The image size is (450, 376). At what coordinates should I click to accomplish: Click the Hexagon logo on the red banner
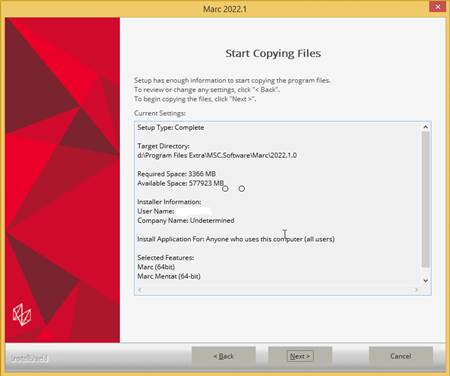tap(22, 315)
